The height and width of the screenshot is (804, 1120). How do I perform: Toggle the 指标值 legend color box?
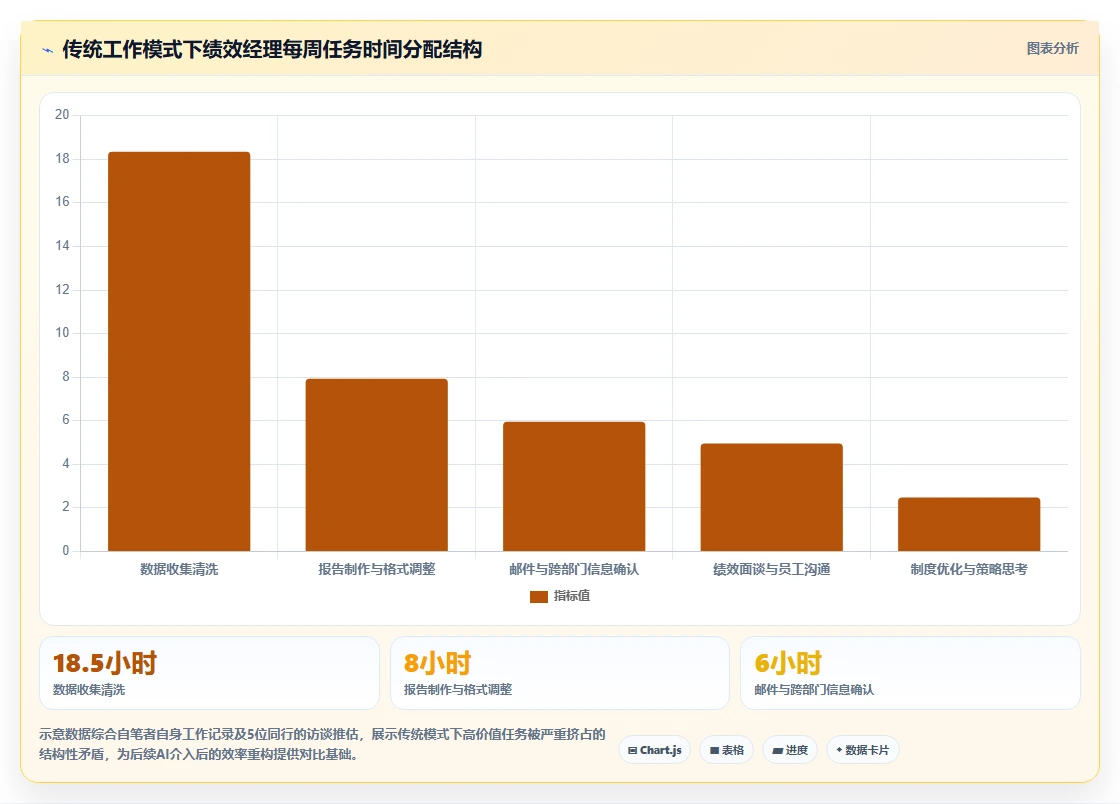[539, 596]
